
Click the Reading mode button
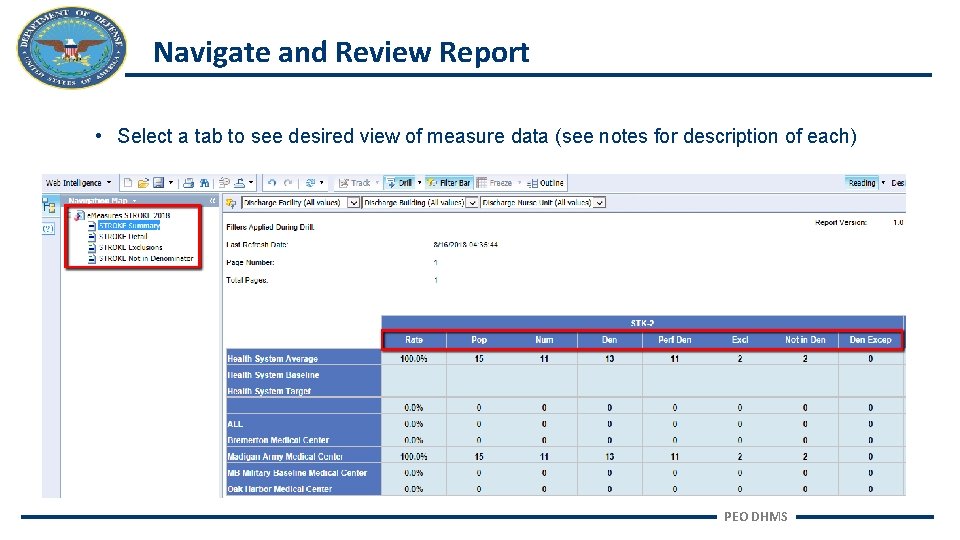[x=862, y=182]
